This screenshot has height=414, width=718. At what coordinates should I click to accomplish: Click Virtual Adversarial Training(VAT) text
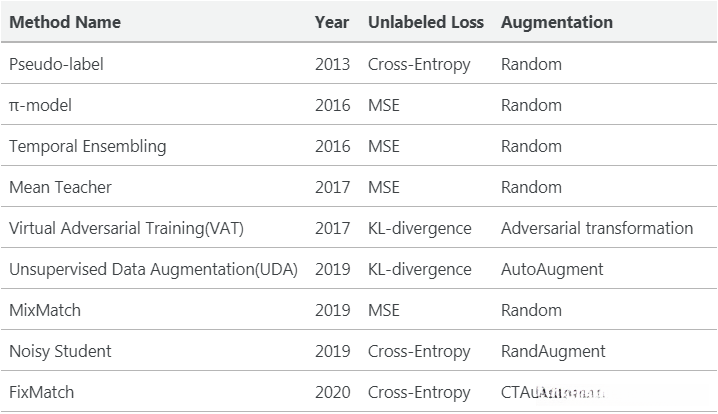(x=126, y=228)
